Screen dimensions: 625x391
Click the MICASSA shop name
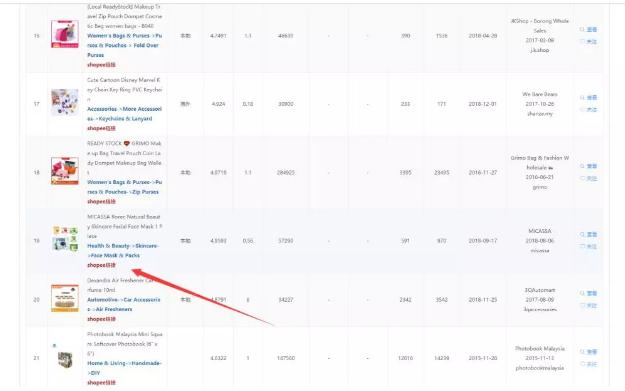[540, 231]
